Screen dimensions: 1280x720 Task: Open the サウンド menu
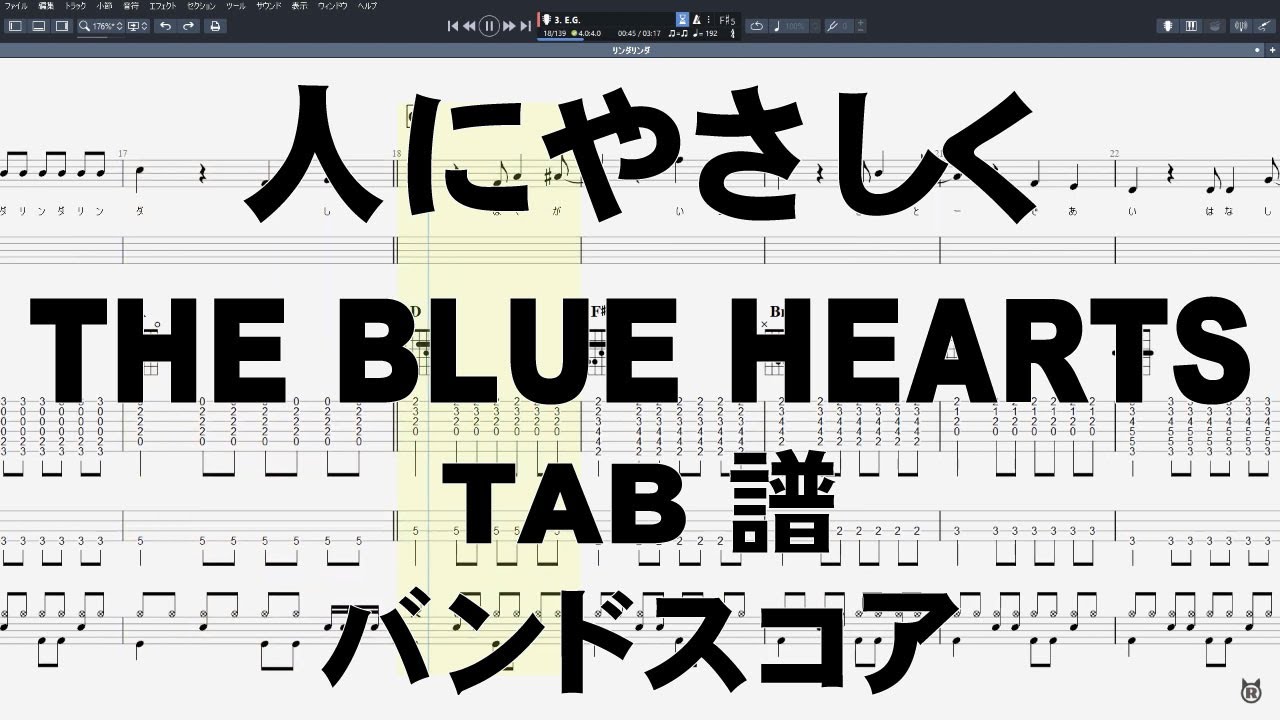point(268,6)
